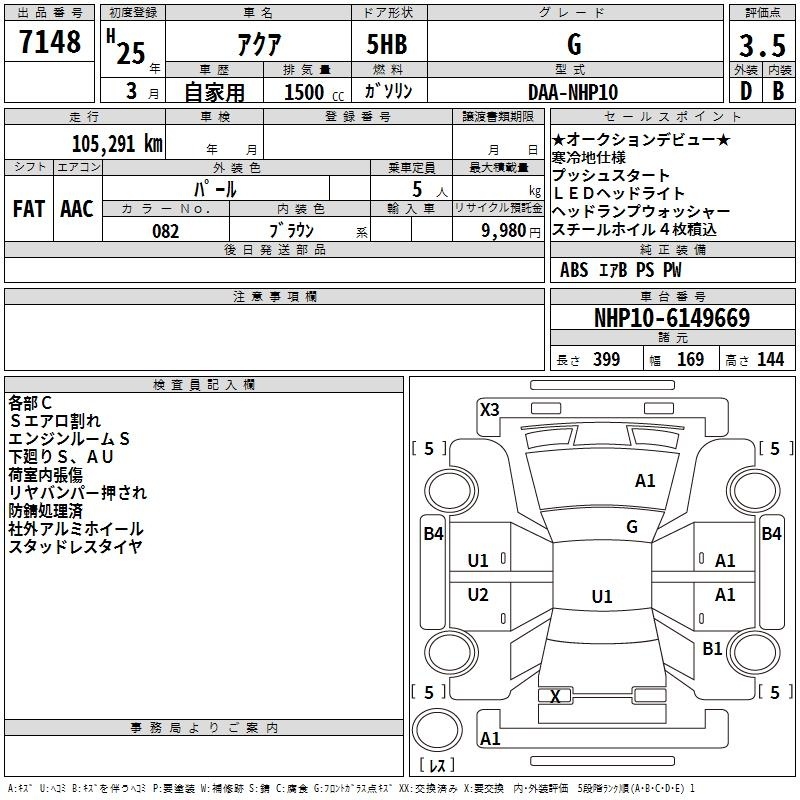Select the recycle deposit 9,980円
The image size is (800, 800).
511,231
